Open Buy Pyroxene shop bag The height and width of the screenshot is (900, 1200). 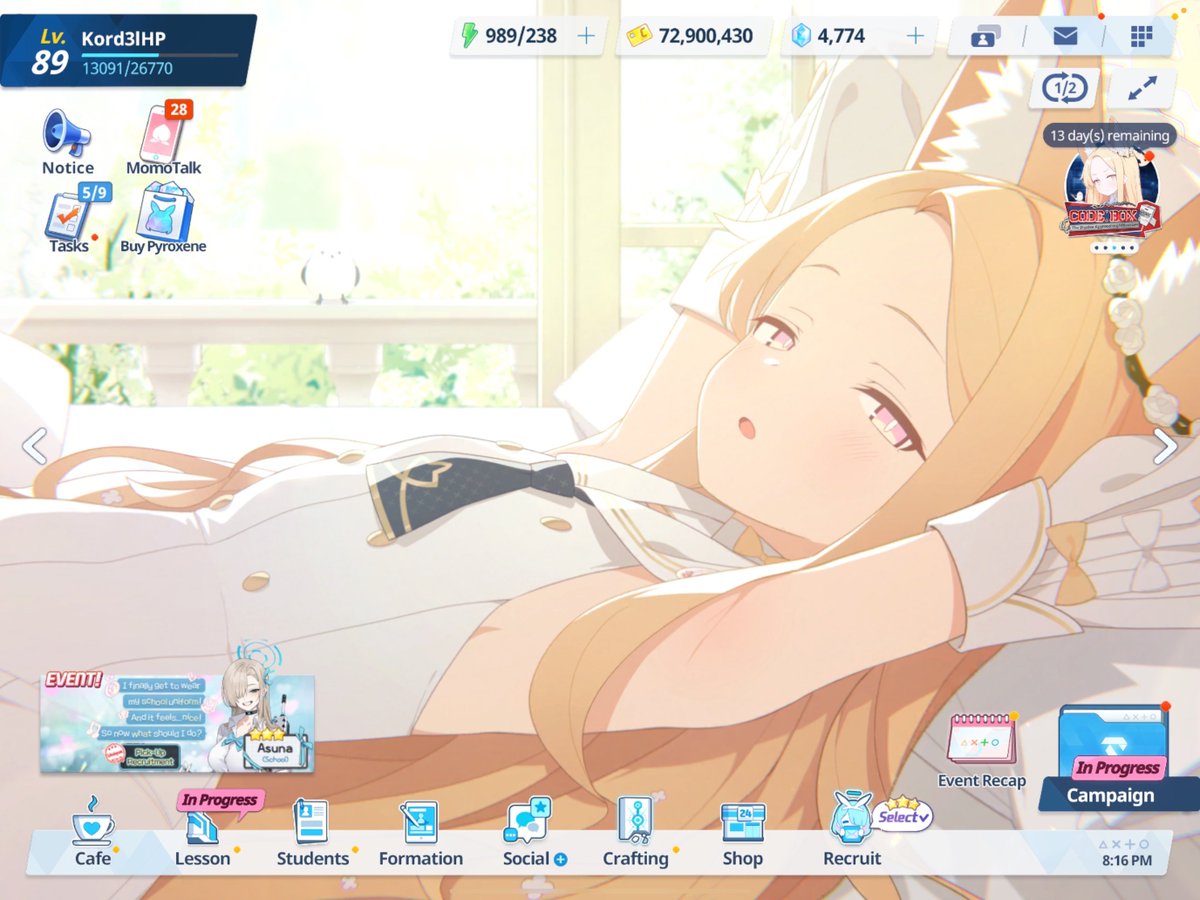(x=163, y=219)
